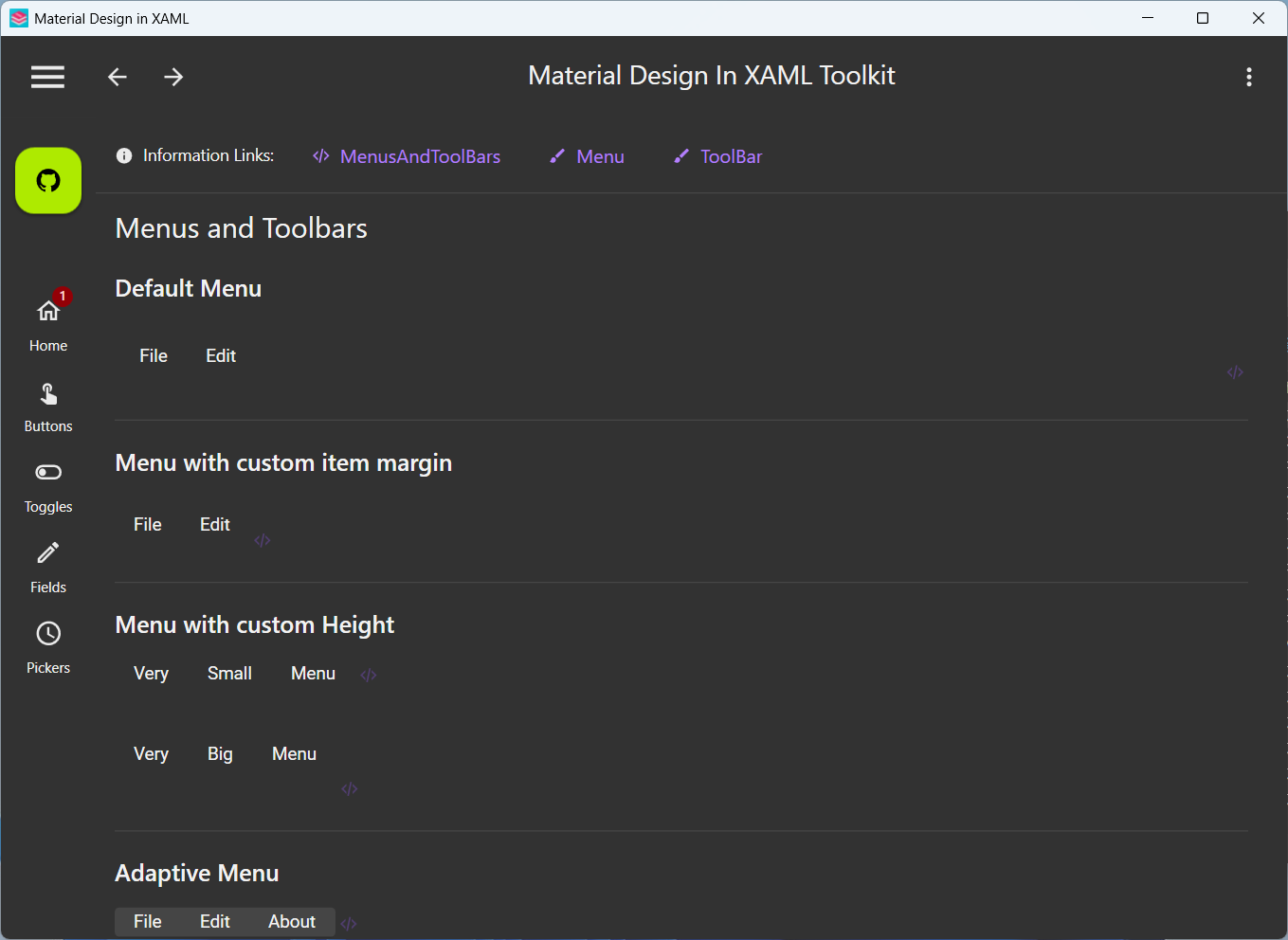Image resolution: width=1288 pixels, height=940 pixels.
Task: Maximize the Material Design in XAML window
Action: tap(1203, 18)
